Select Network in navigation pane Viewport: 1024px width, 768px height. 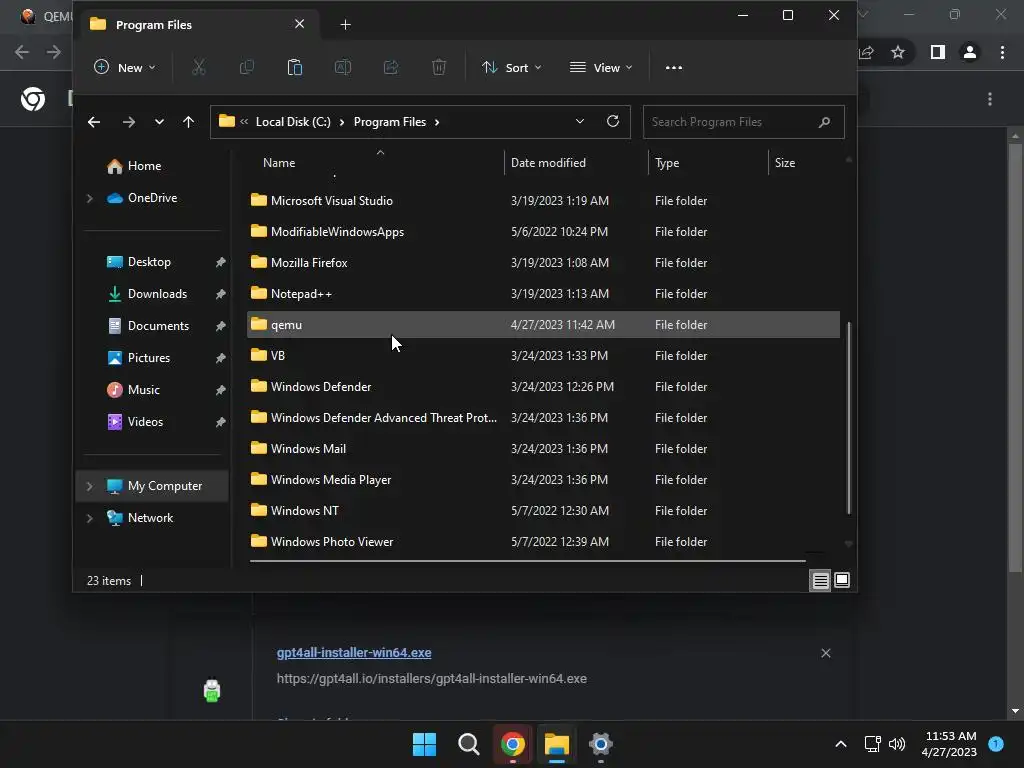pyautogui.click(x=140, y=518)
